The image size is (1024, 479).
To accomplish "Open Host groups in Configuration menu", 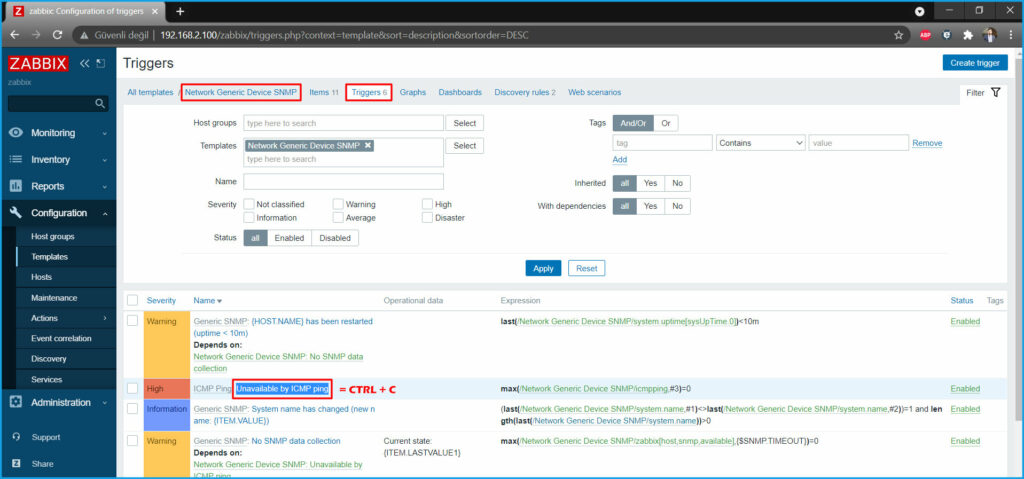I will [53, 237].
